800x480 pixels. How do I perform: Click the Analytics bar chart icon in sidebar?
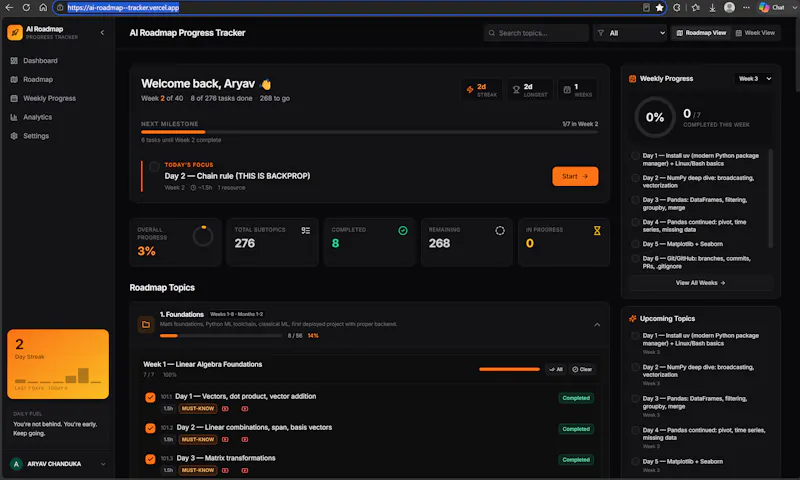14,117
